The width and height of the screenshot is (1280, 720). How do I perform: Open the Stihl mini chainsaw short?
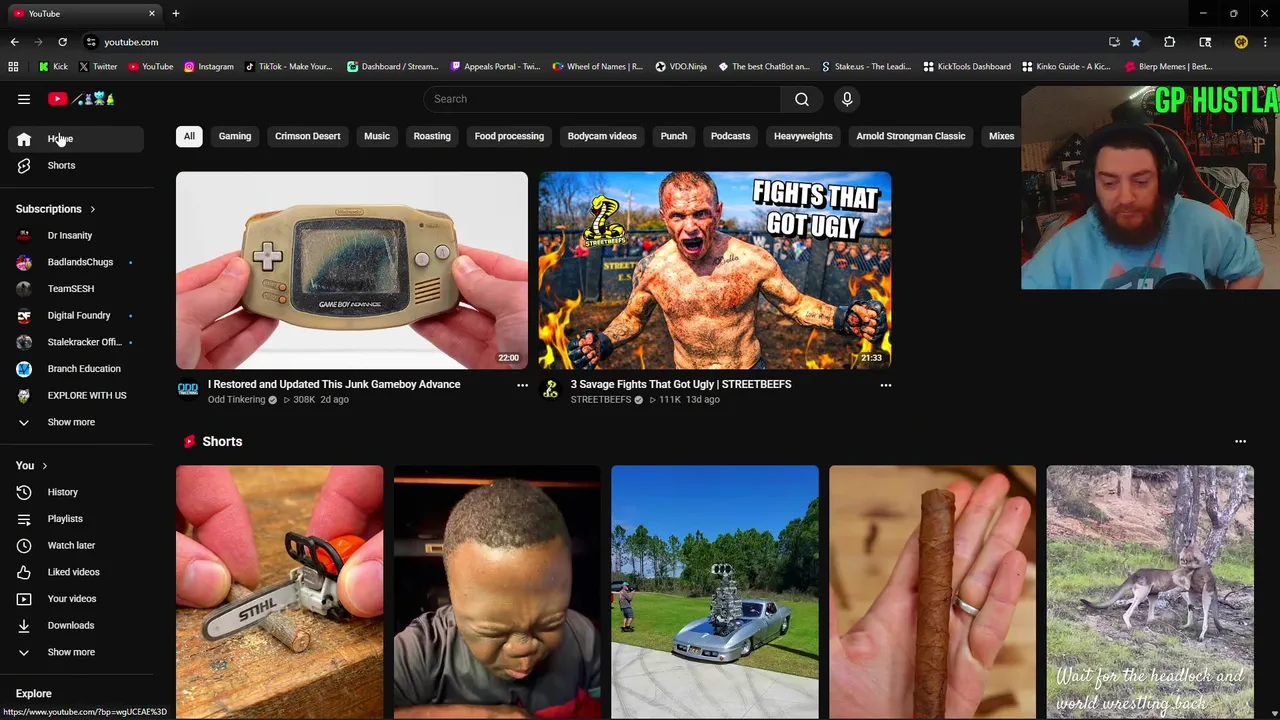coord(279,592)
